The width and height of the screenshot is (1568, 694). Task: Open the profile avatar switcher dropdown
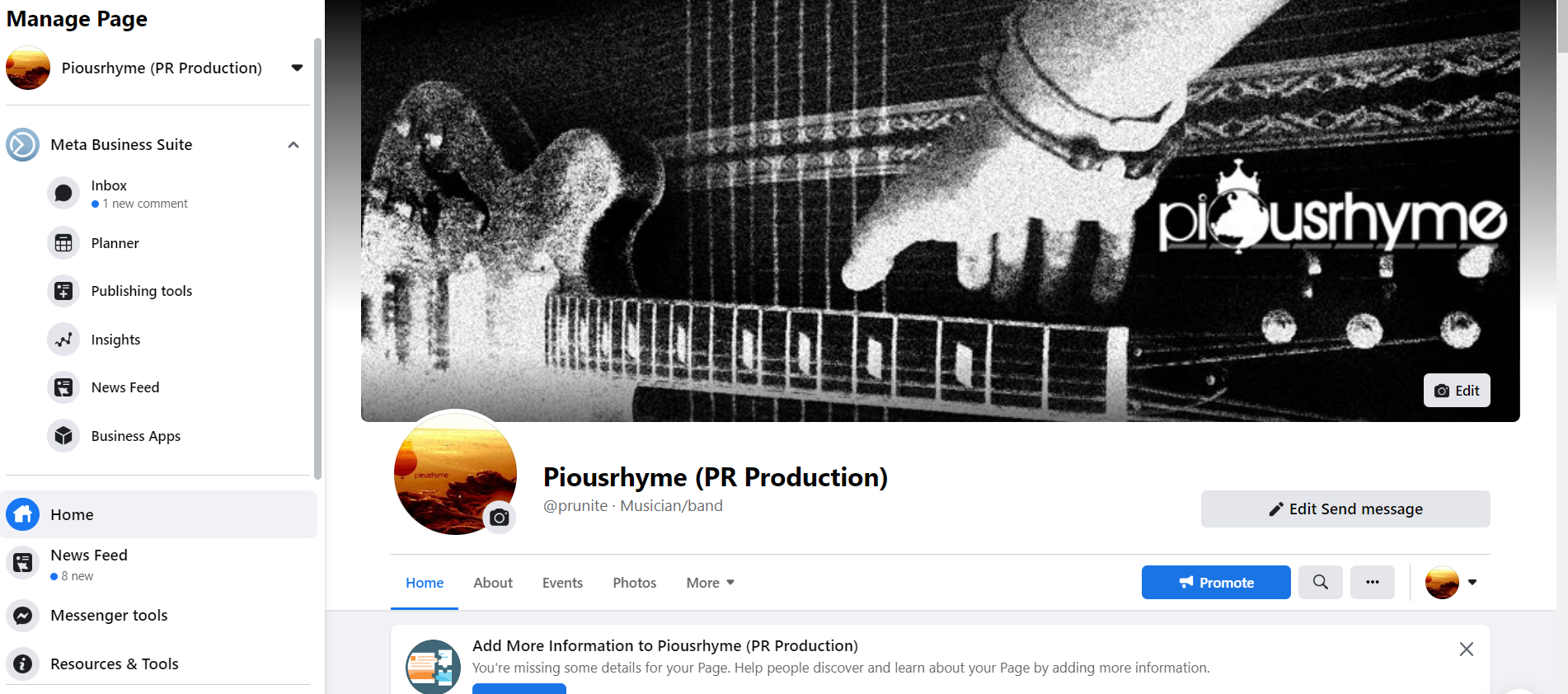click(1452, 583)
